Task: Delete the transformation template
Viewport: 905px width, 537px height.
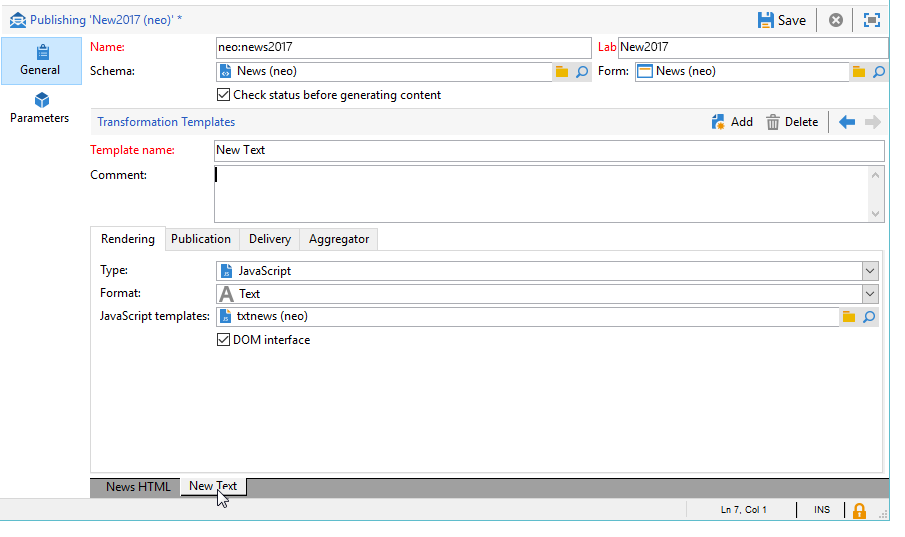Action: (792, 122)
